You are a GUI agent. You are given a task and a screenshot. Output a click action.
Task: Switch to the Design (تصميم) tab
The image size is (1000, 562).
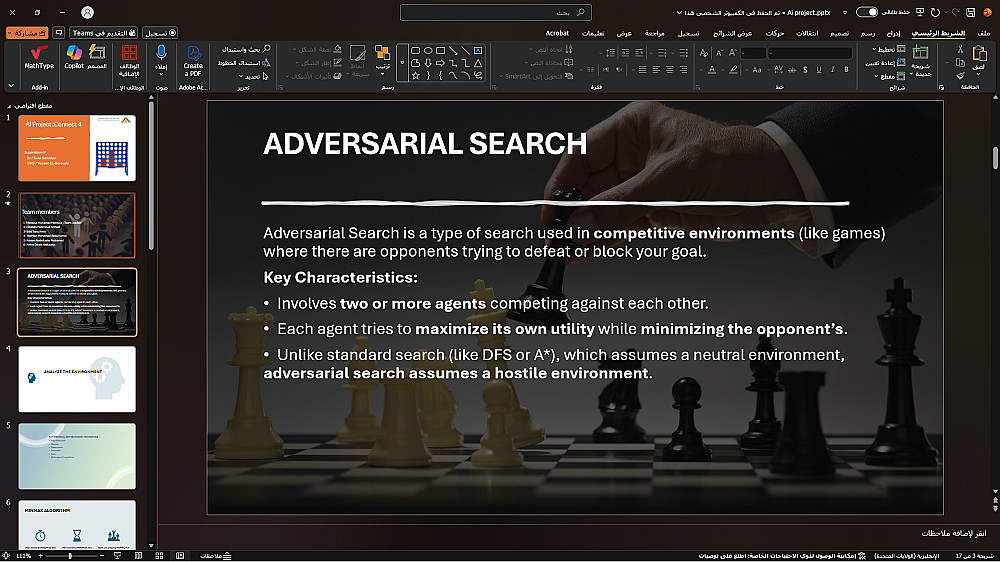839,33
